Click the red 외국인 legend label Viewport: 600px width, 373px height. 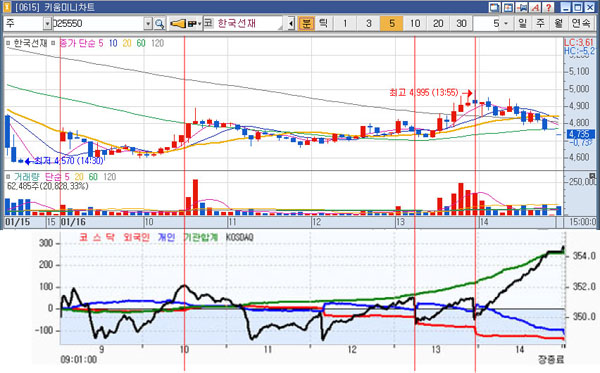pyautogui.click(x=136, y=238)
